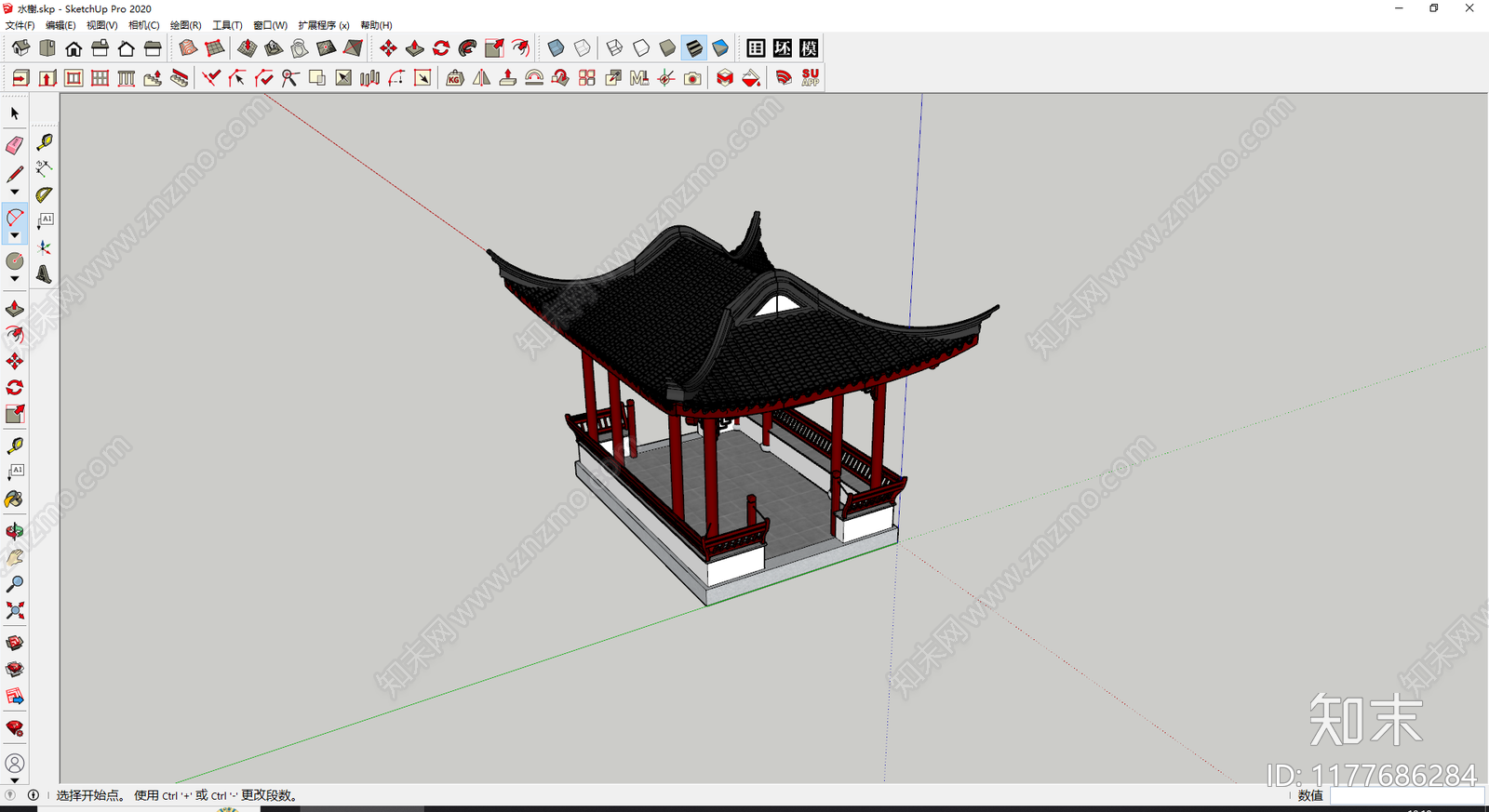Screen dimensions: 1489x812
Task: Open the 绘图(R) menu
Action: tap(186, 25)
